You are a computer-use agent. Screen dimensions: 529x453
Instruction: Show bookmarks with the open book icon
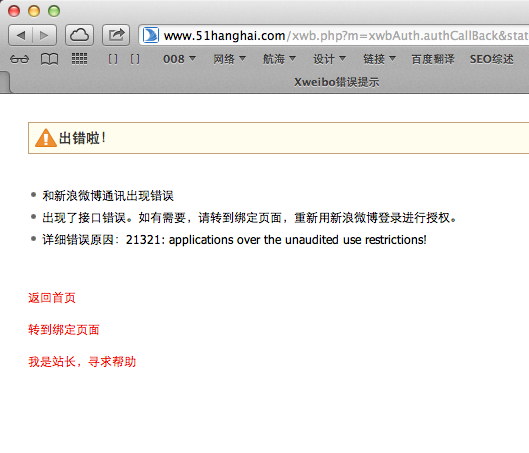coord(49,59)
